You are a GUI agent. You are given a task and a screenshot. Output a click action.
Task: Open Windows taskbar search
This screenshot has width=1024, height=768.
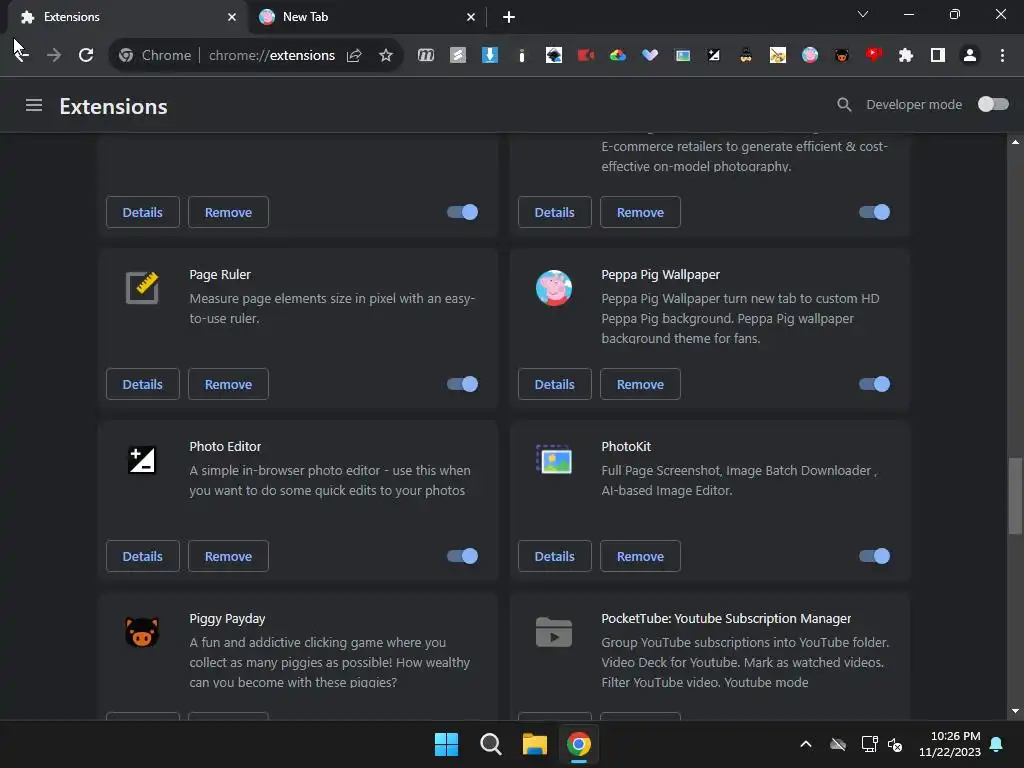490,744
